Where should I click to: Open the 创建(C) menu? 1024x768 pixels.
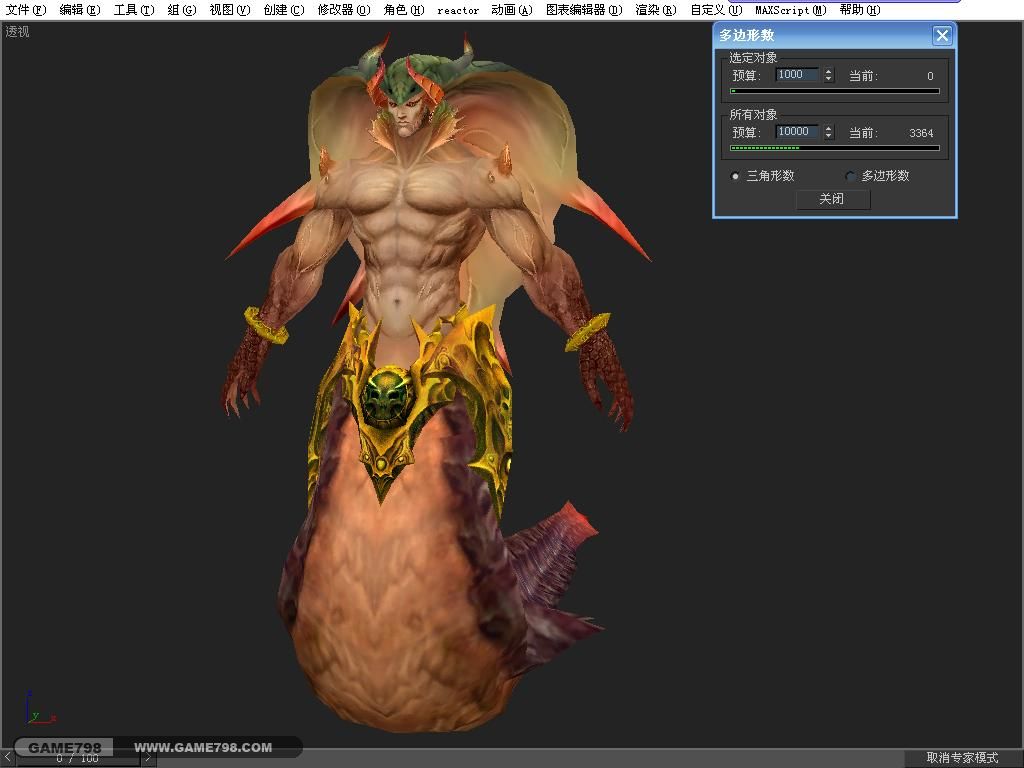284,10
